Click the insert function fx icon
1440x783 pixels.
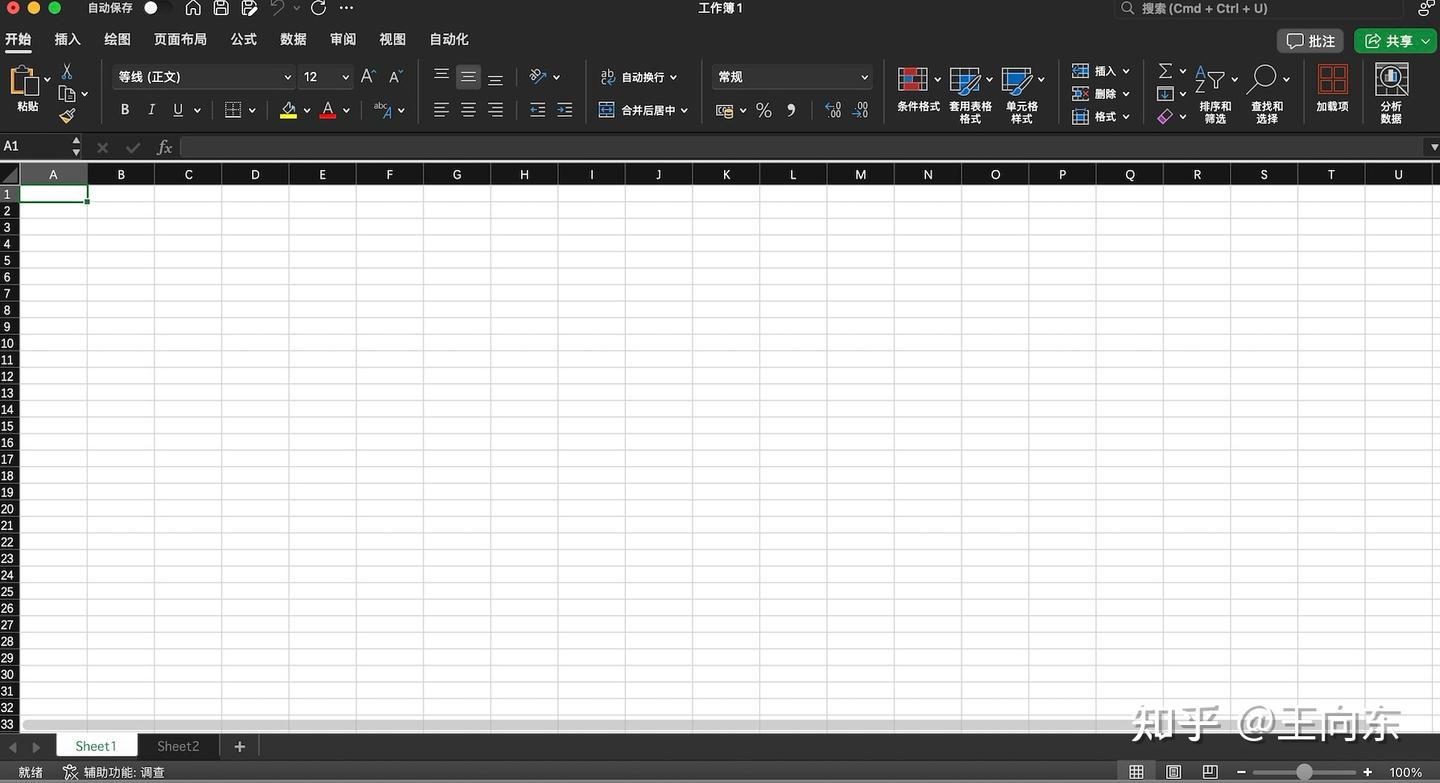click(165, 147)
